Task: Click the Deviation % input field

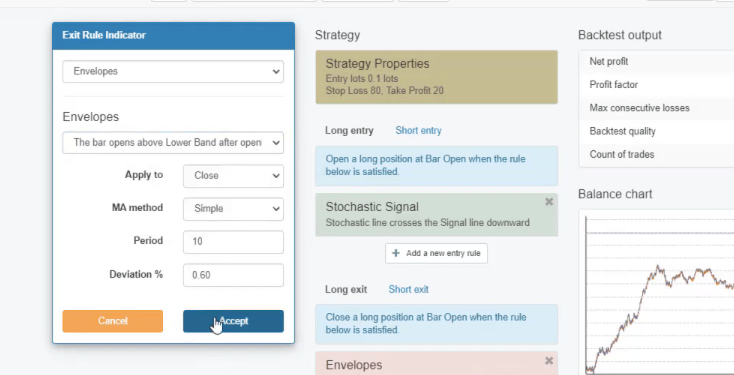Action: click(x=233, y=275)
